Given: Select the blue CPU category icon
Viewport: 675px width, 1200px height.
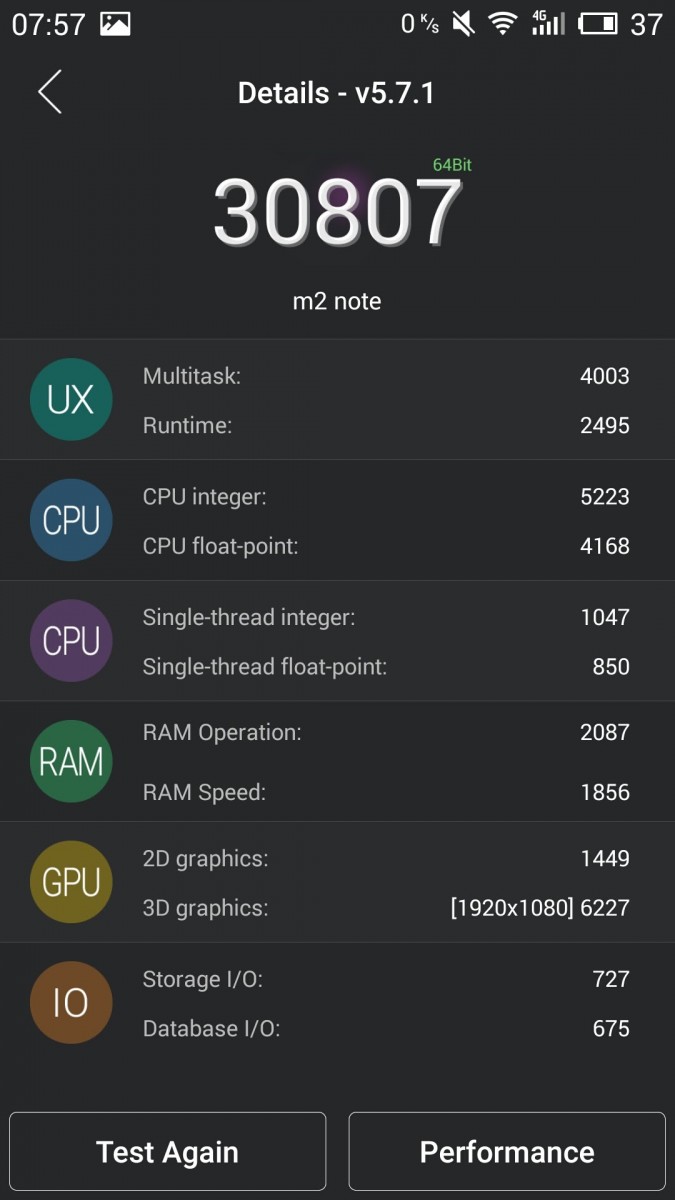Looking at the screenshot, I should click(71, 520).
